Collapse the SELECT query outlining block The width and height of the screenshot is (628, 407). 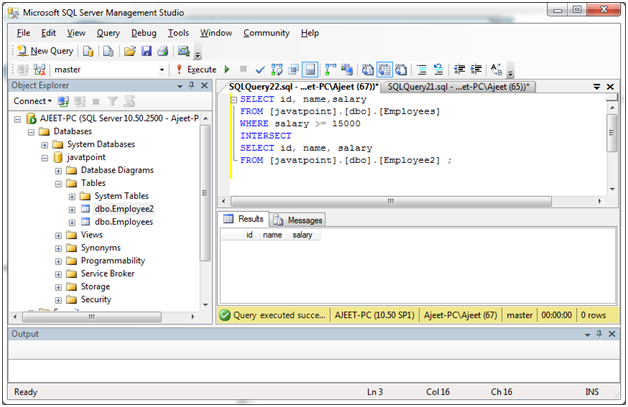pyautogui.click(x=233, y=100)
